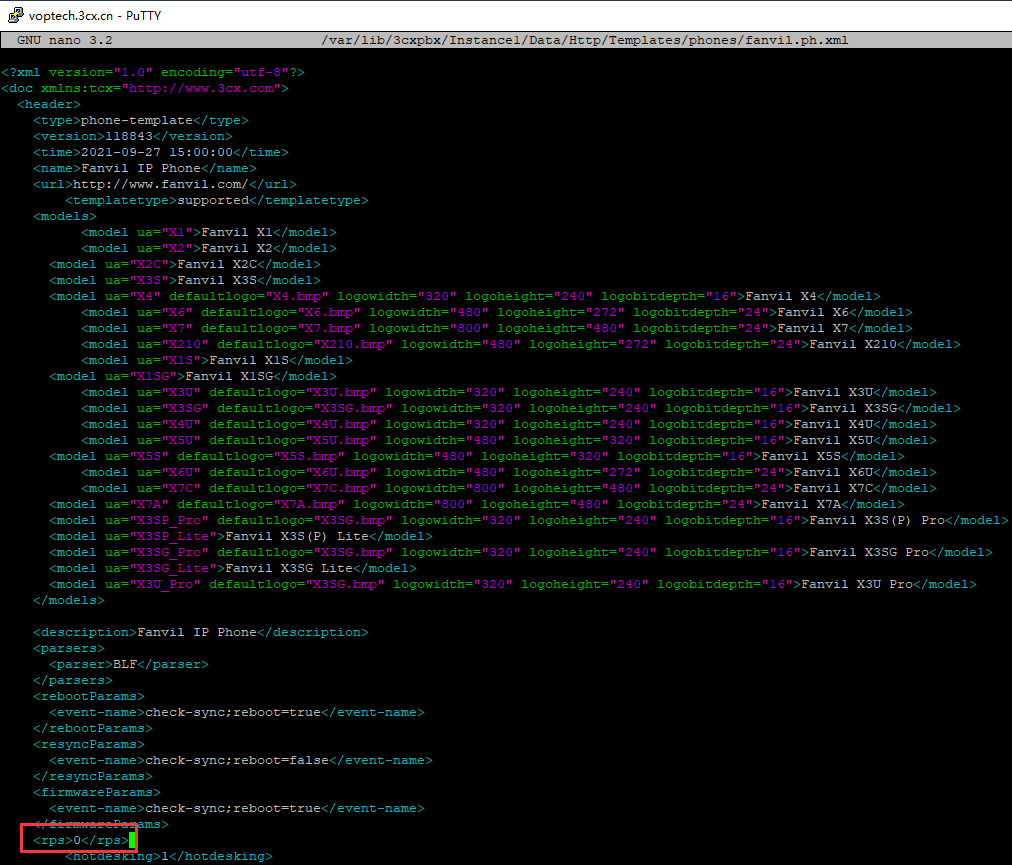Image resolution: width=1012 pixels, height=865 pixels.
Task: Click the model line with ua="X3SP_Pro"
Action: click(529, 520)
